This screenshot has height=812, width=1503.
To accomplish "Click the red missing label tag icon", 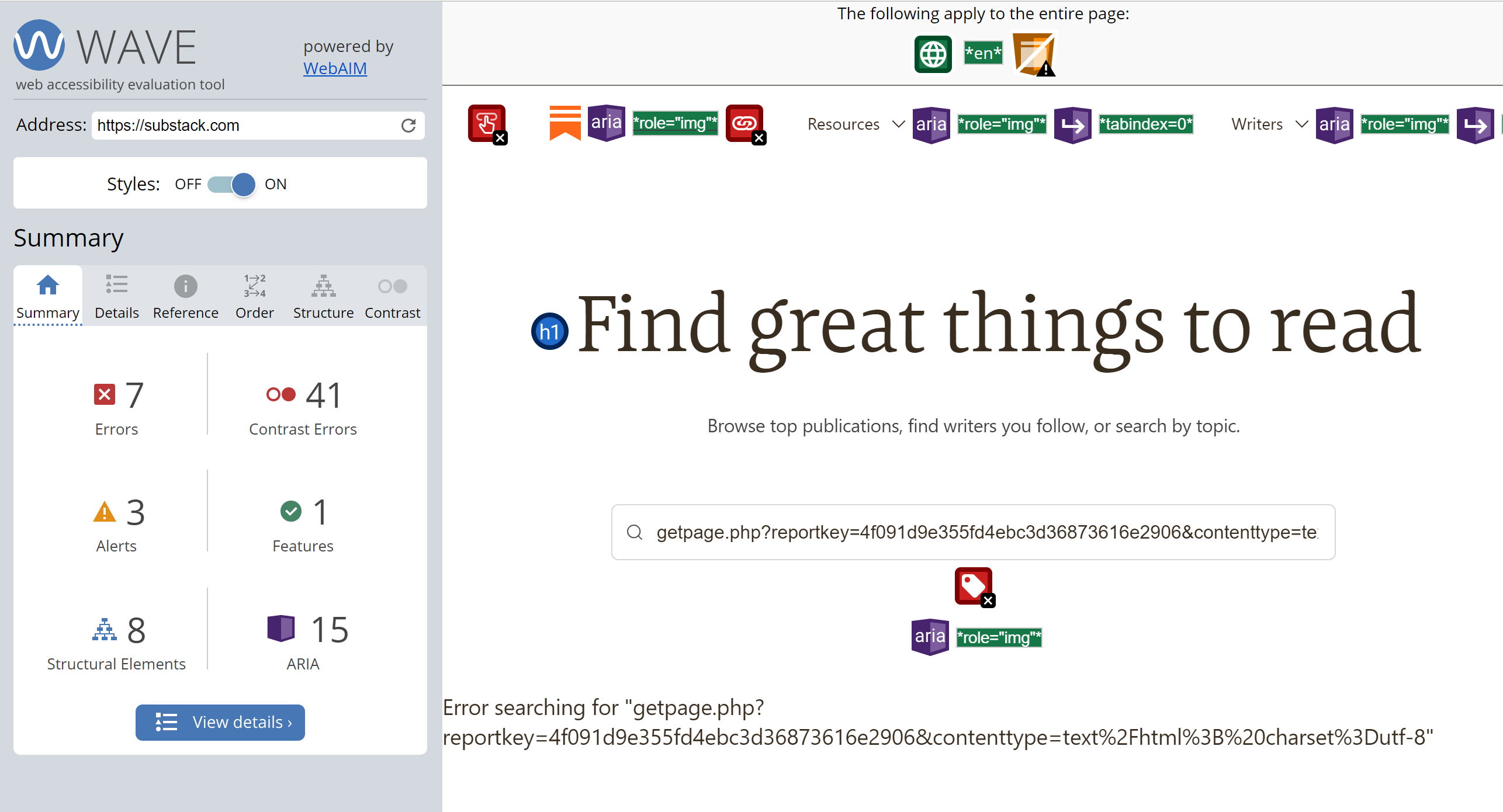I will click(975, 587).
